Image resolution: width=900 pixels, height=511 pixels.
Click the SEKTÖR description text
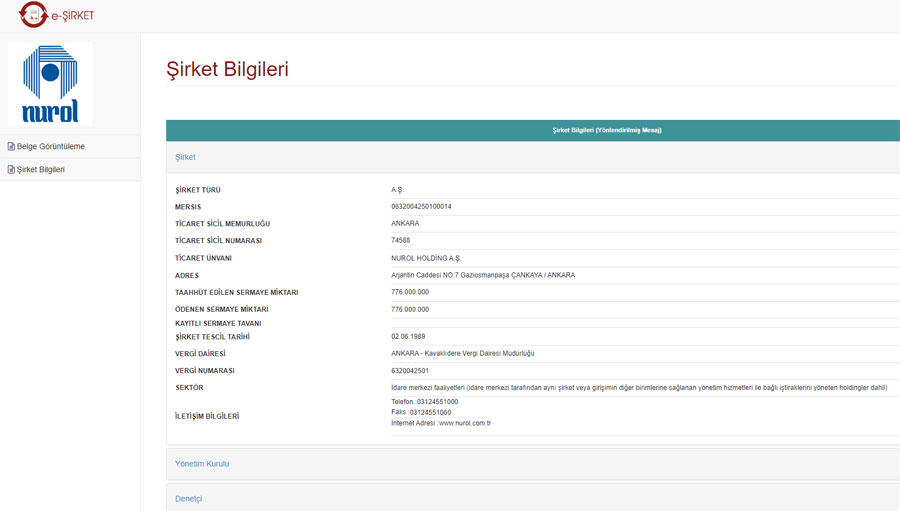coord(639,388)
